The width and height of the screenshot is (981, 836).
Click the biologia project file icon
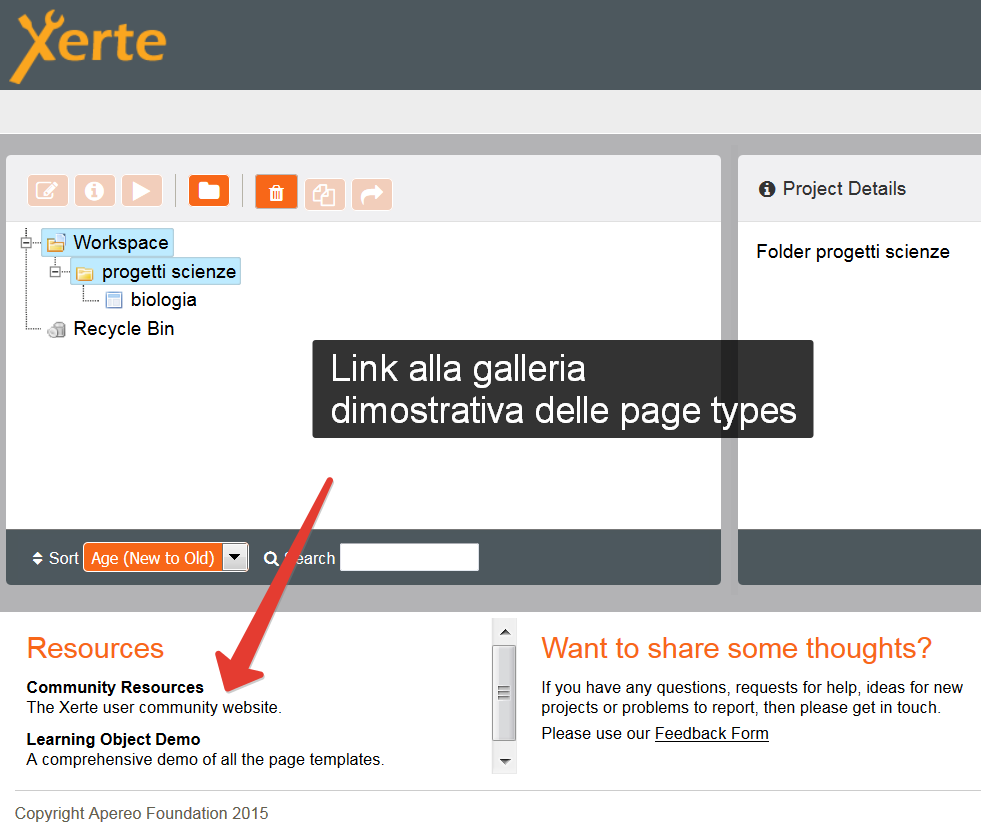tap(114, 300)
